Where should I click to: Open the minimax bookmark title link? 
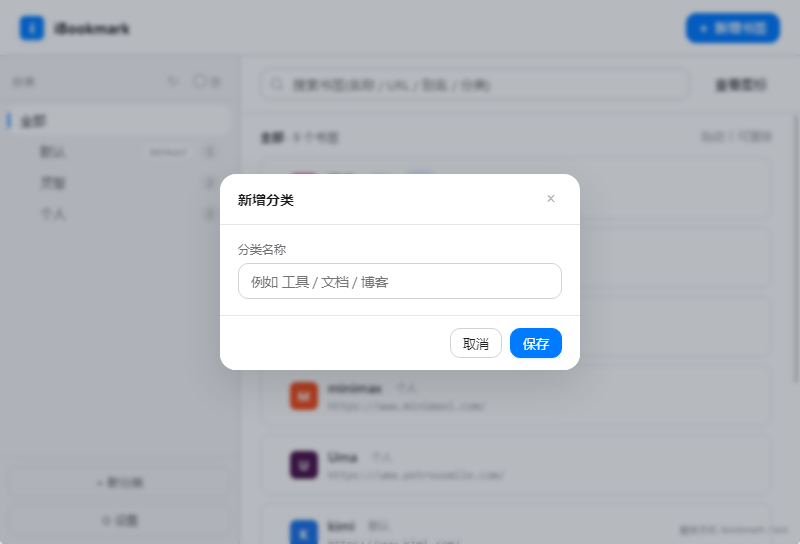coord(355,389)
